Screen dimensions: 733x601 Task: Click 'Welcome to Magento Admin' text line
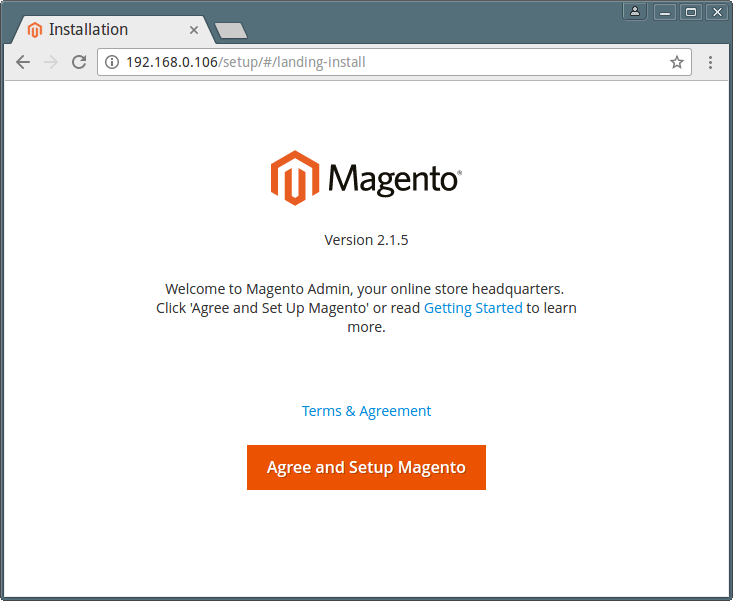pyautogui.click(x=364, y=289)
